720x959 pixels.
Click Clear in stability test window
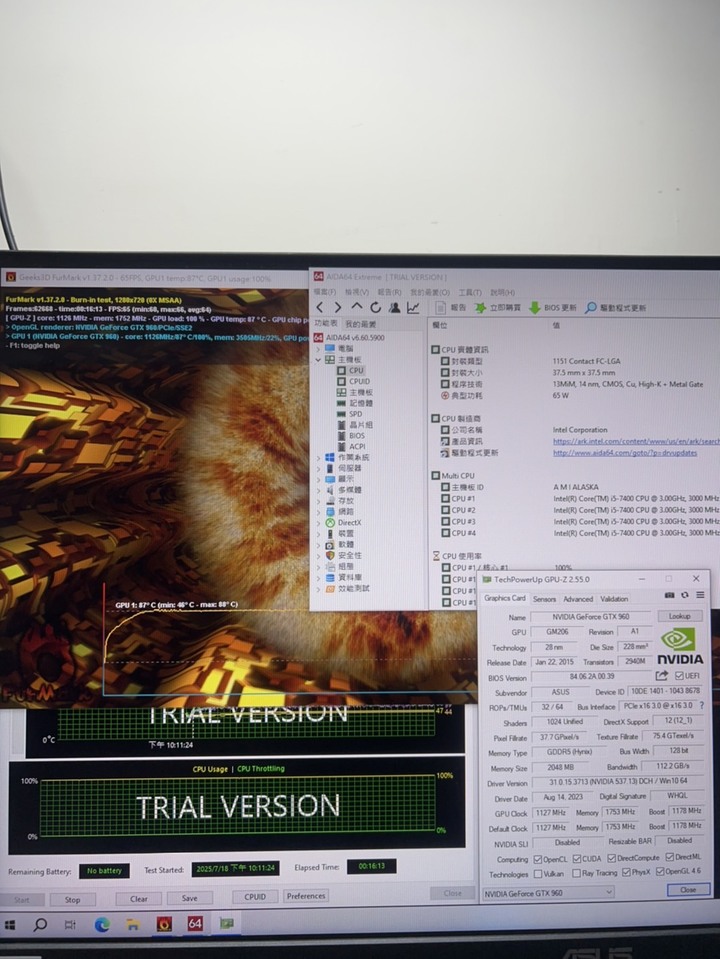(x=139, y=899)
